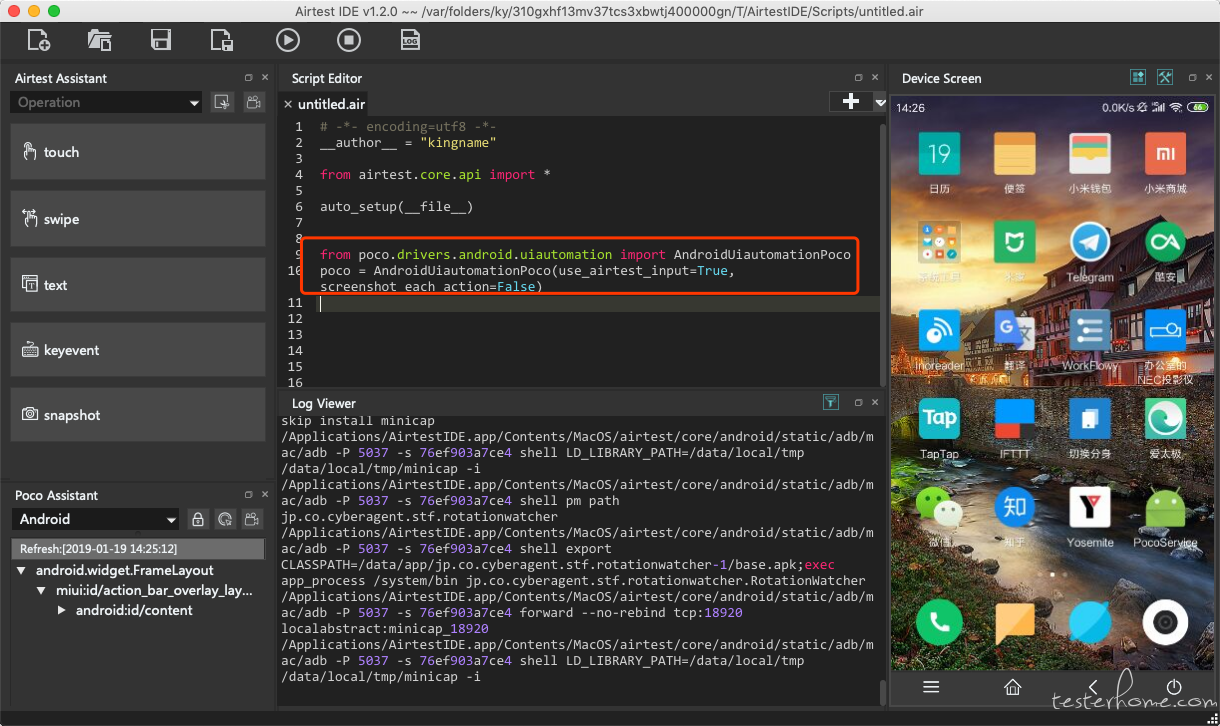Screen dimensions: 1220x726
Task: Click the grid icon in the Device Screen header
Action: 1138,77
